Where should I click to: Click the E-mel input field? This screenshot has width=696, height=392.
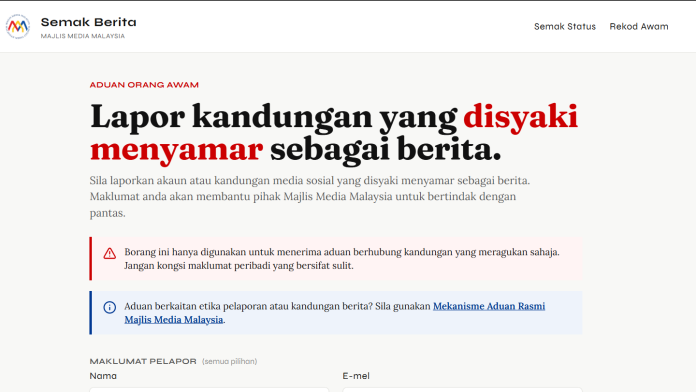point(462,390)
